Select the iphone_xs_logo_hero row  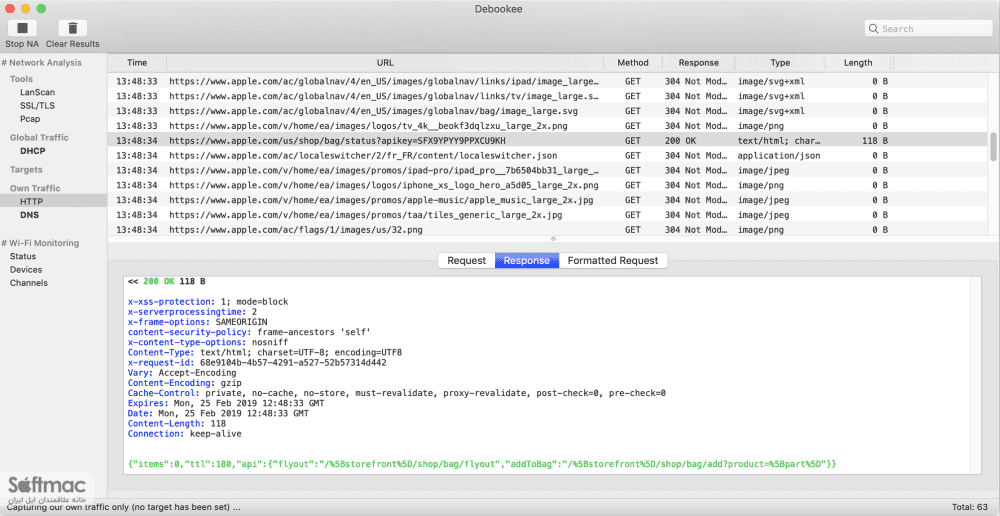[548, 185]
